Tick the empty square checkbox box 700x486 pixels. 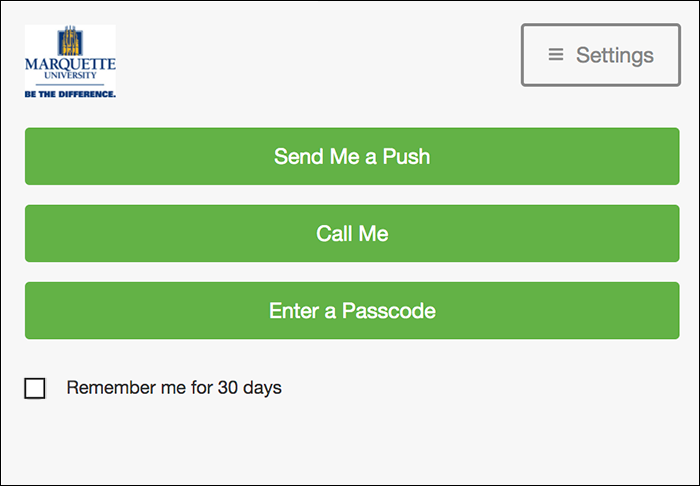tap(35, 388)
